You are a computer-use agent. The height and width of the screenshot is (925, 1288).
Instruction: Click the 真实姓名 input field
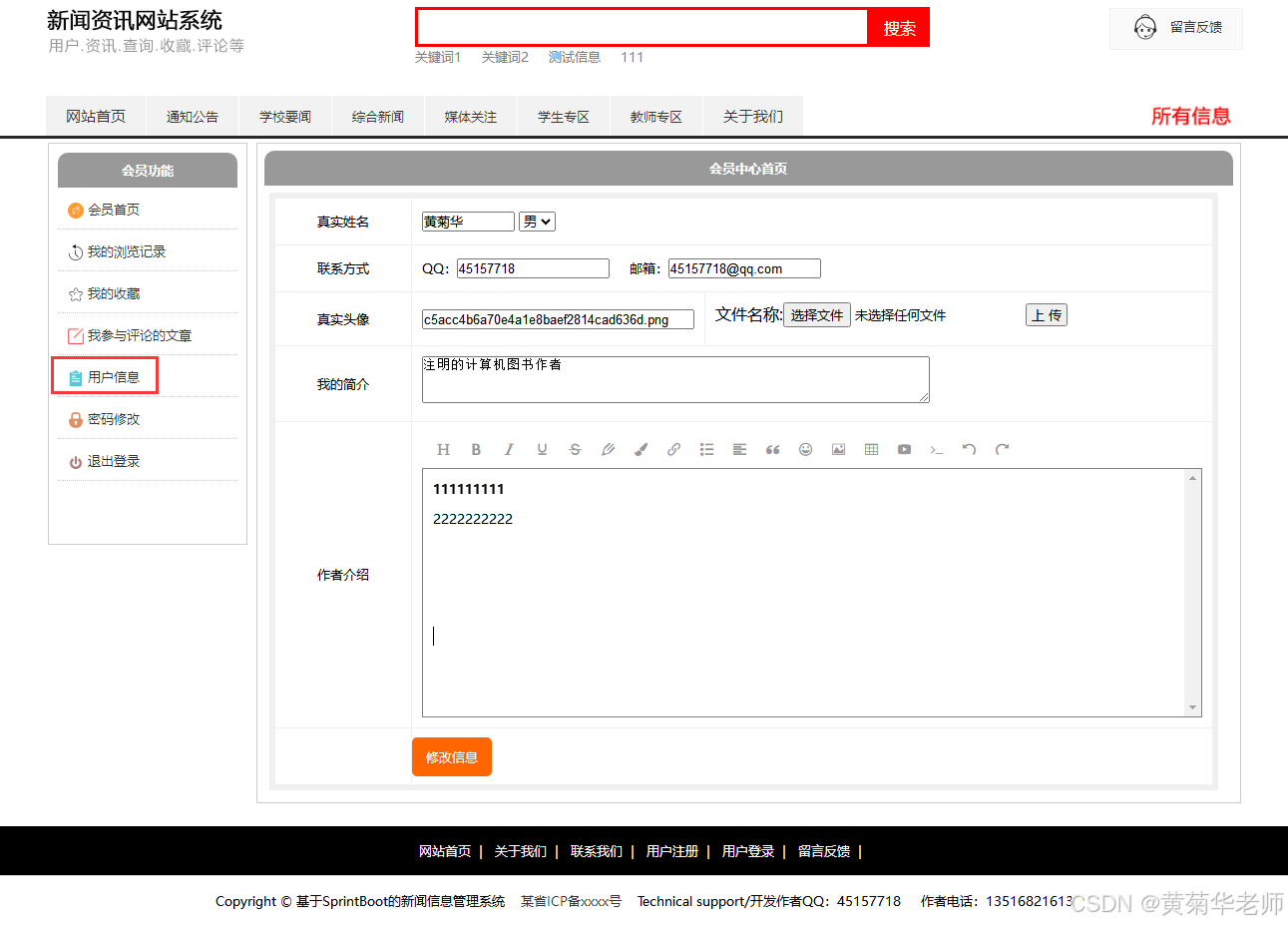(468, 222)
